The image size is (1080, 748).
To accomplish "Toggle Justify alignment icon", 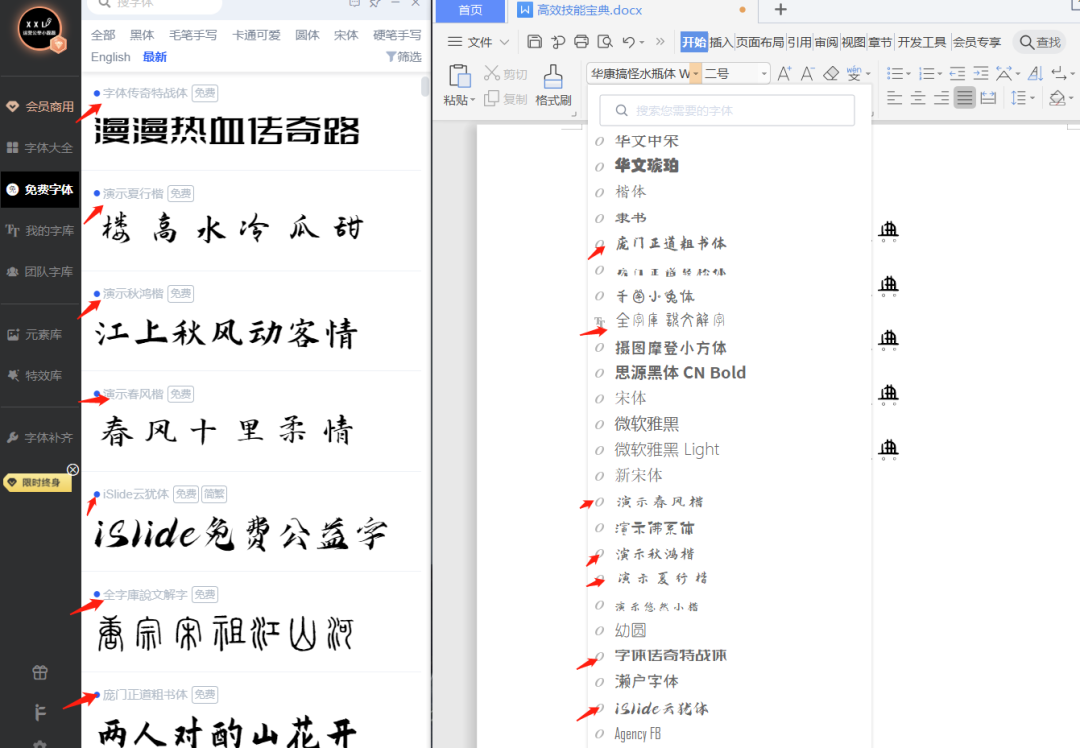I will (x=965, y=98).
